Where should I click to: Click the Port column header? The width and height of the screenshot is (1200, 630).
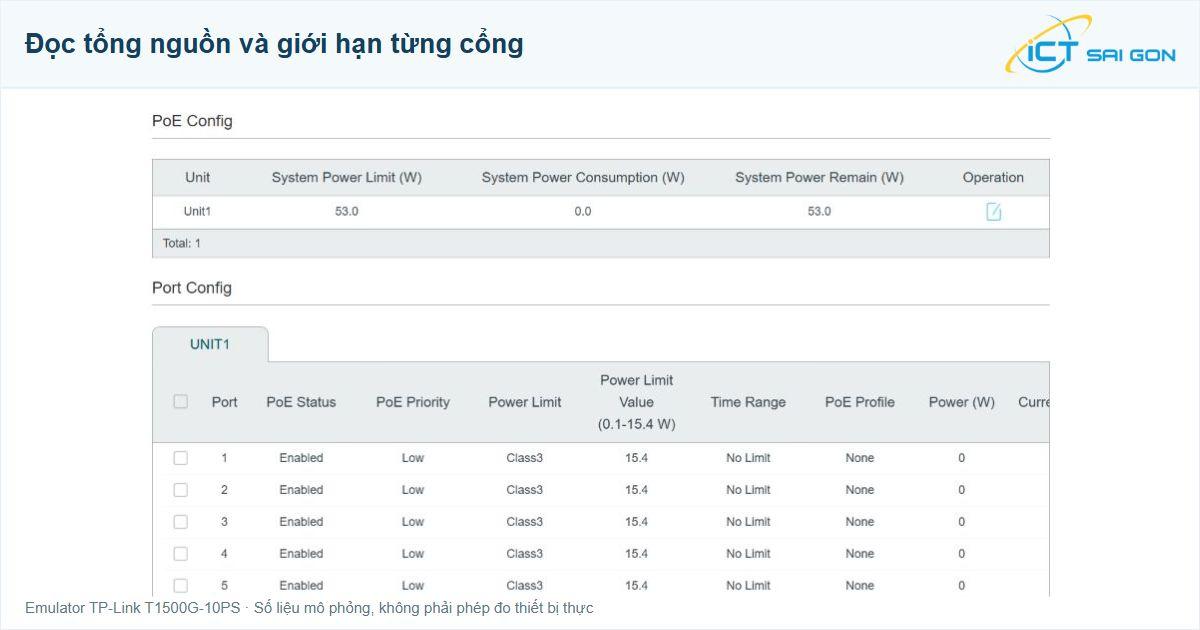[225, 402]
